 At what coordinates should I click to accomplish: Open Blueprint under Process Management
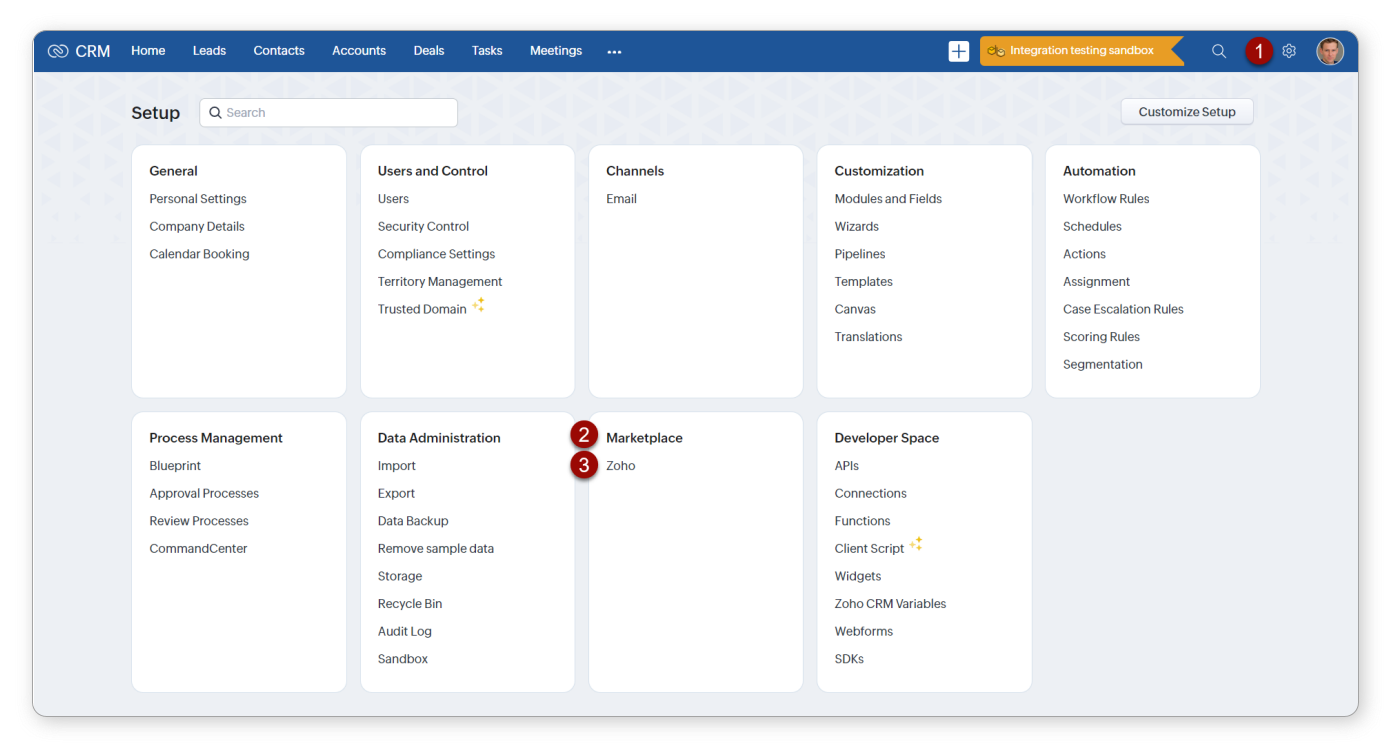point(175,466)
